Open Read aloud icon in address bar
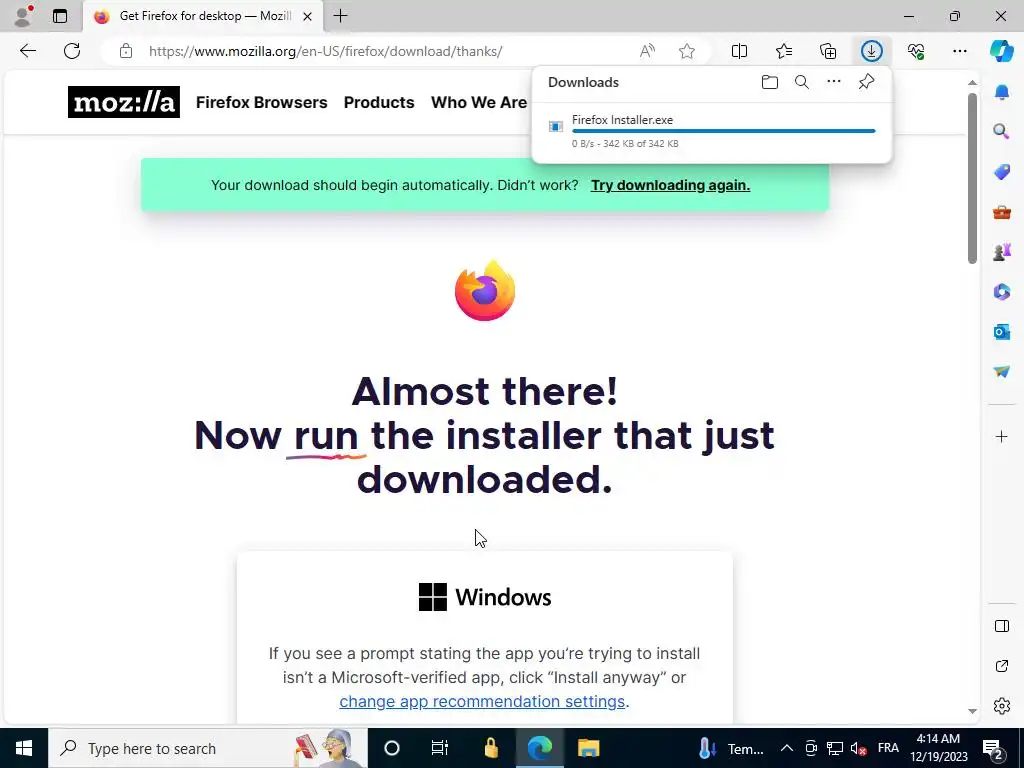 coord(647,51)
